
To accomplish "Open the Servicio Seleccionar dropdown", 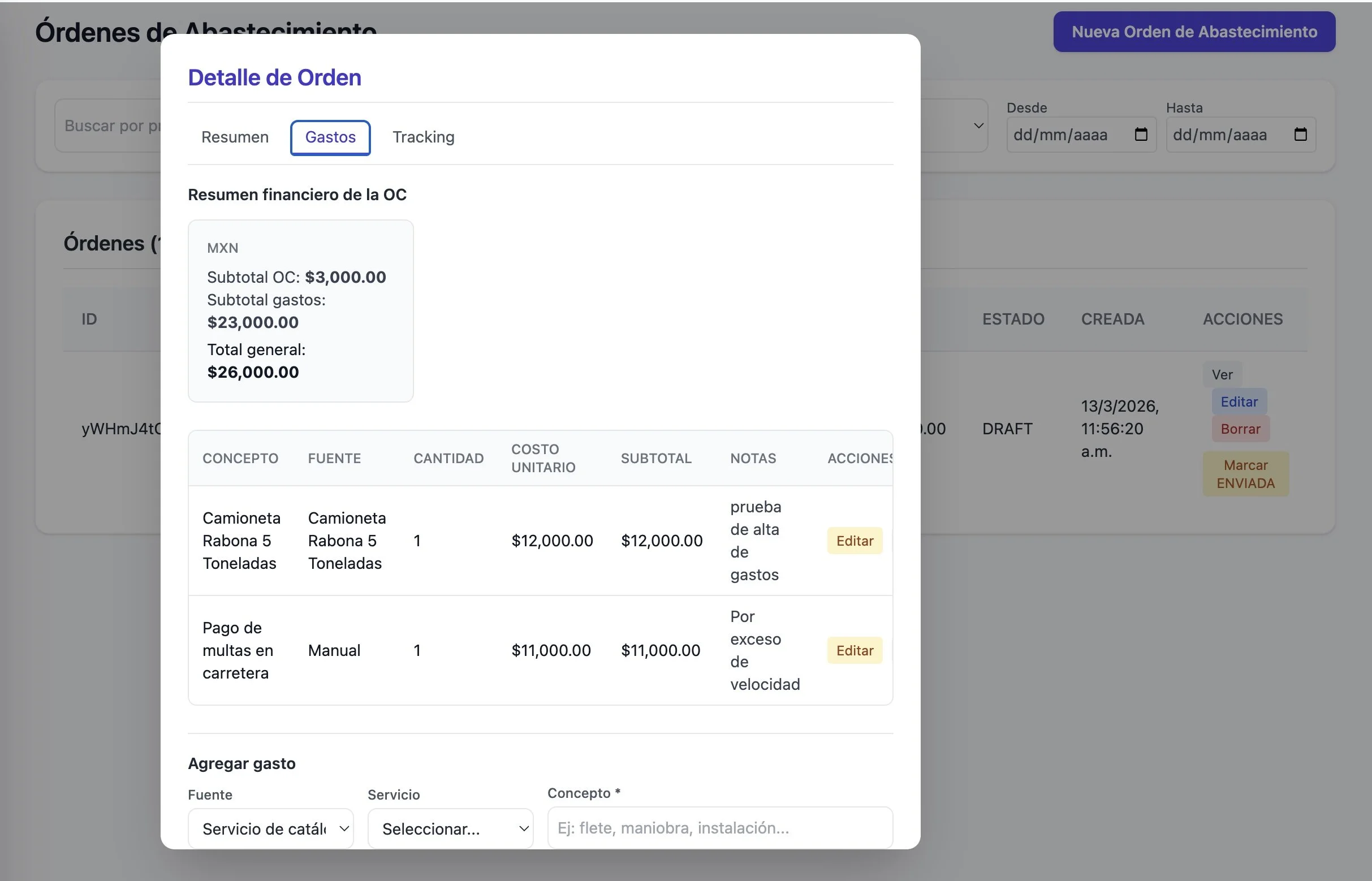I will [x=450, y=828].
